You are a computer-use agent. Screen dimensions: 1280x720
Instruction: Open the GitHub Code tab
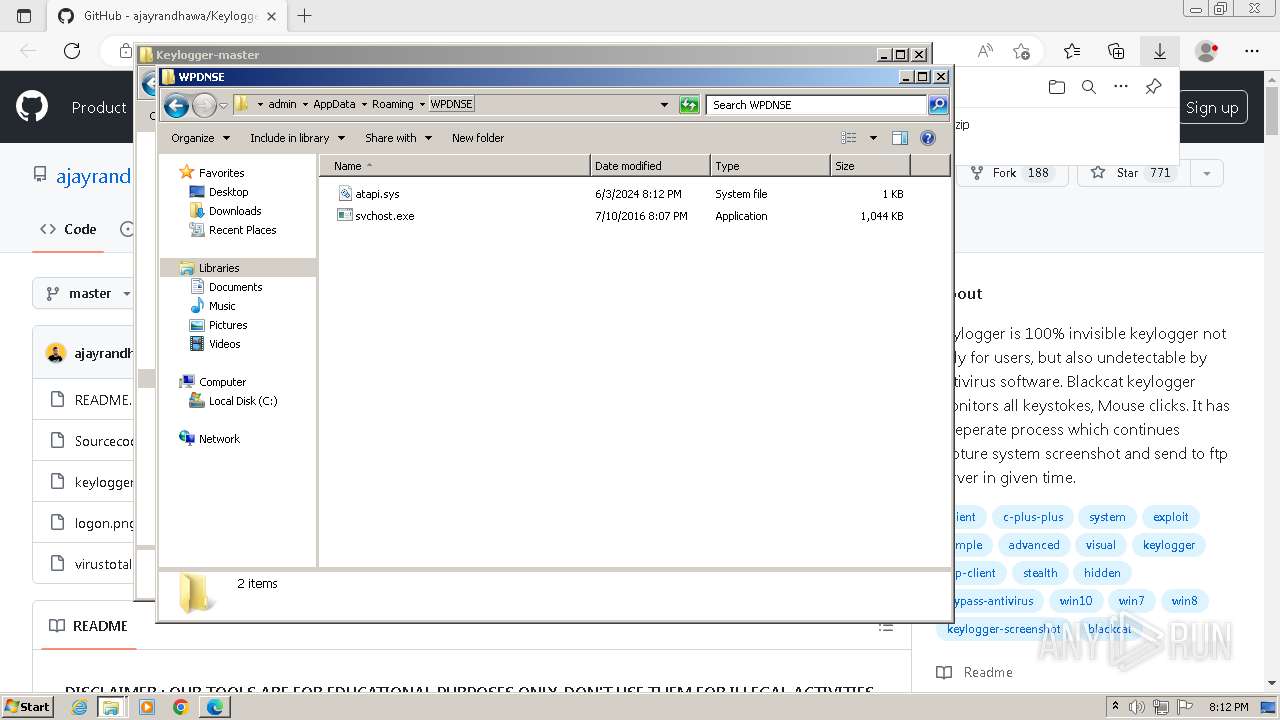tap(68, 229)
